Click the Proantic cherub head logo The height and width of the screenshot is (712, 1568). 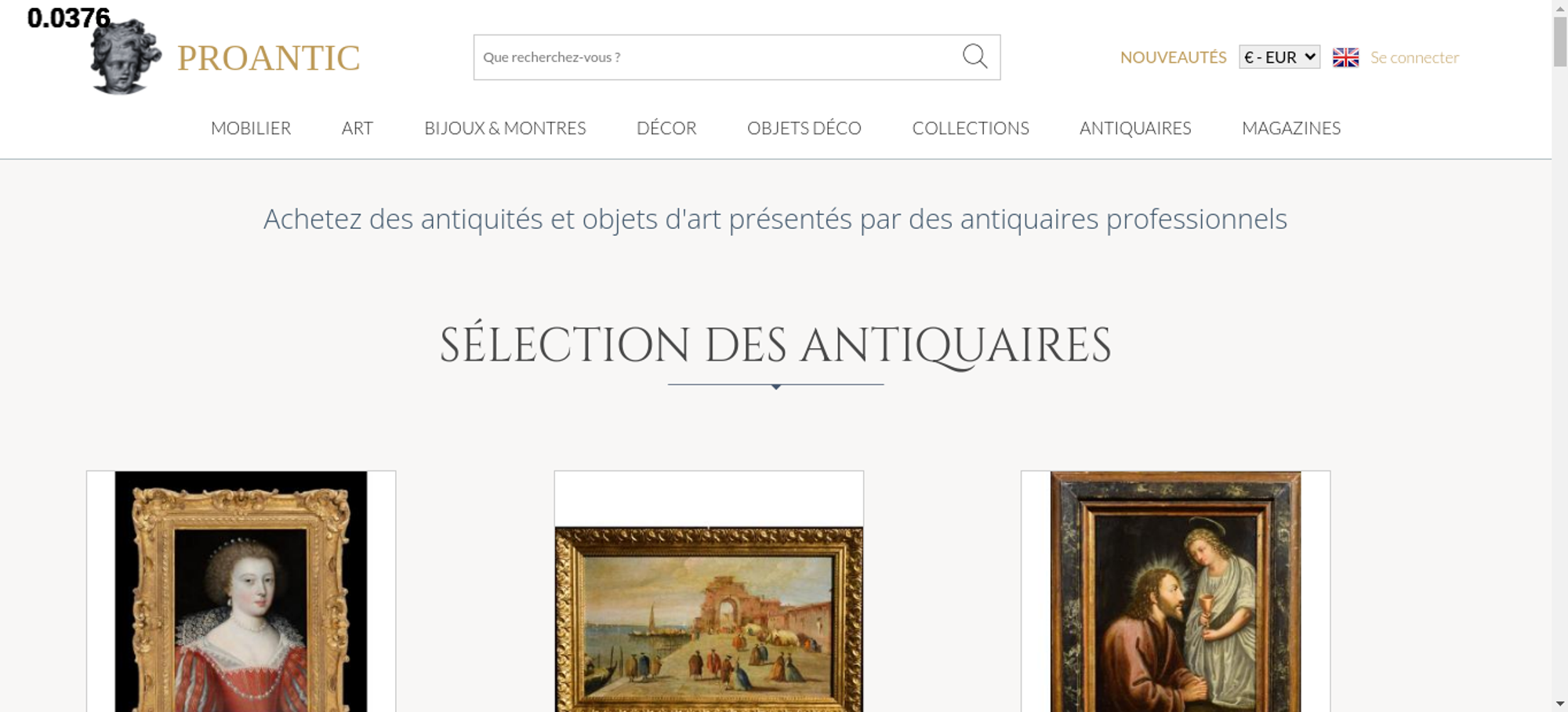[125, 56]
